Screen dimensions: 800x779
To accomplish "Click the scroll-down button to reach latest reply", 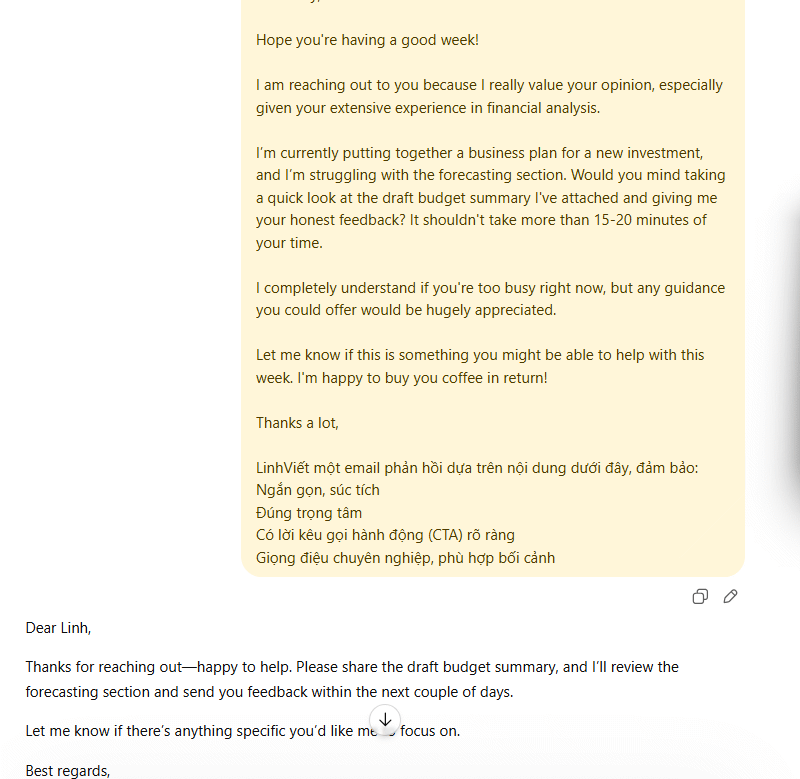I will tap(385, 720).
